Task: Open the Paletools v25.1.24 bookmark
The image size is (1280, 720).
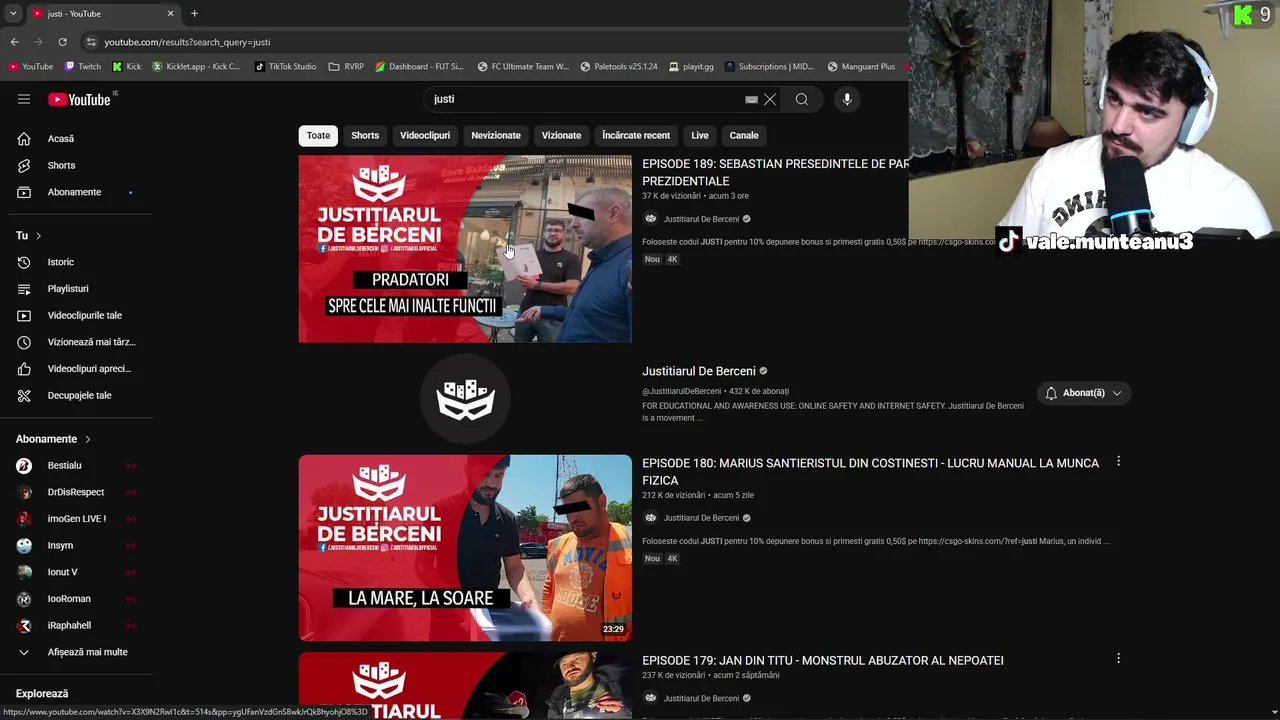Action: click(618, 67)
